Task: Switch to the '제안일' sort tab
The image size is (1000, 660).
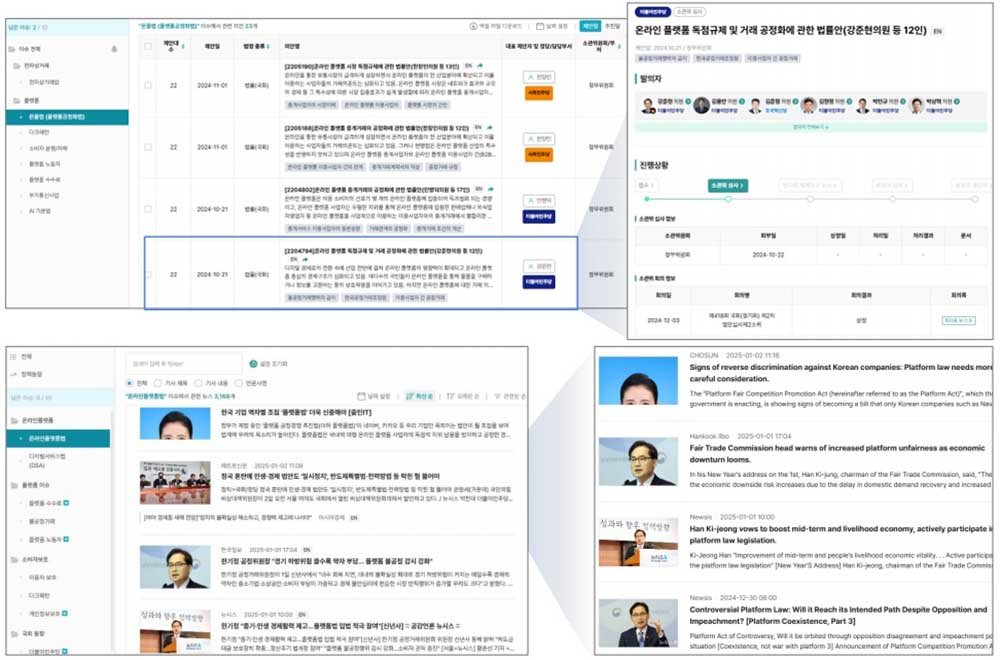Action: click(590, 26)
